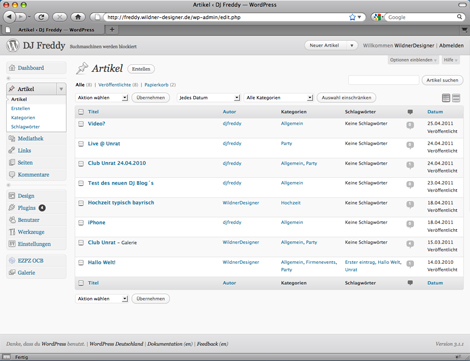Viewport: 470px width, 361px height.
Task: Click comment bubble for iPhone article
Action: click(x=410, y=224)
